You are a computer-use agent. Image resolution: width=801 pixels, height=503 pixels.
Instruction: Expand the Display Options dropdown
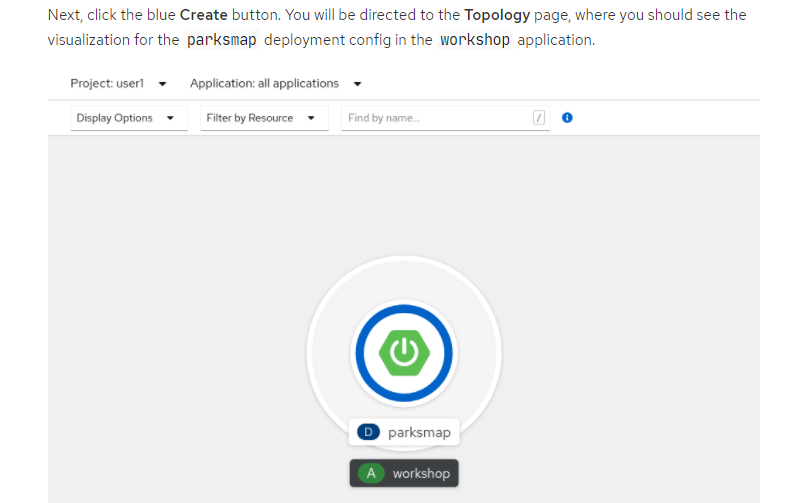point(129,118)
